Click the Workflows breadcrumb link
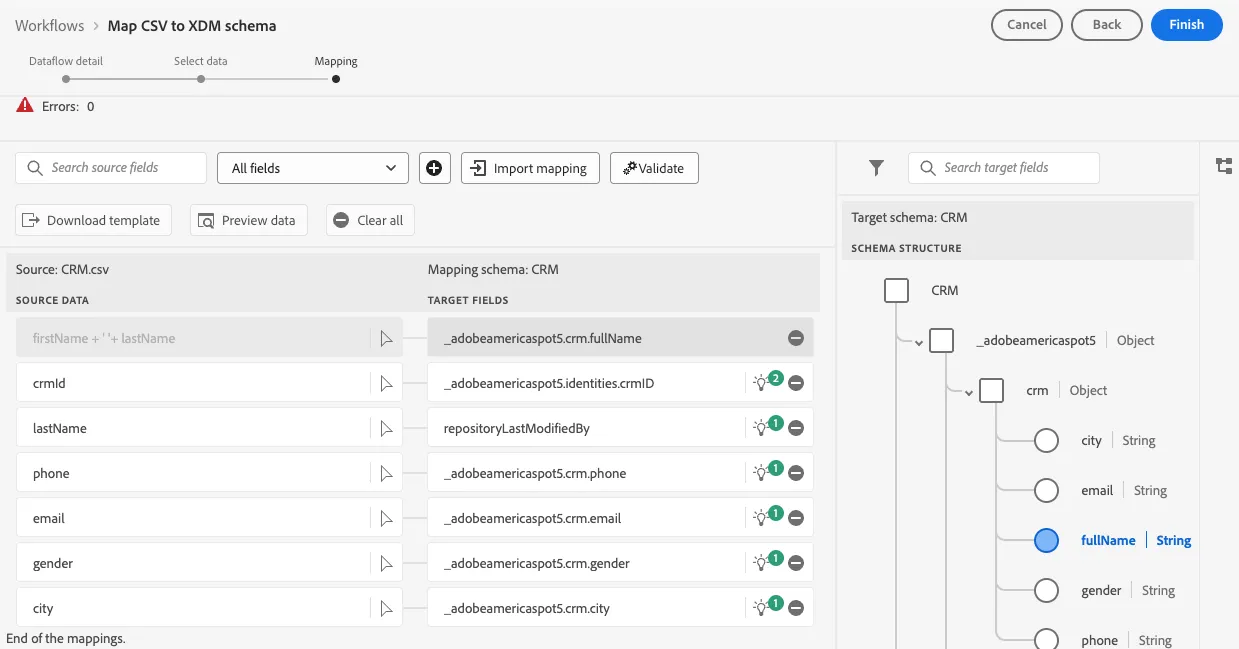 pyautogui.click(x=50, y=25)
